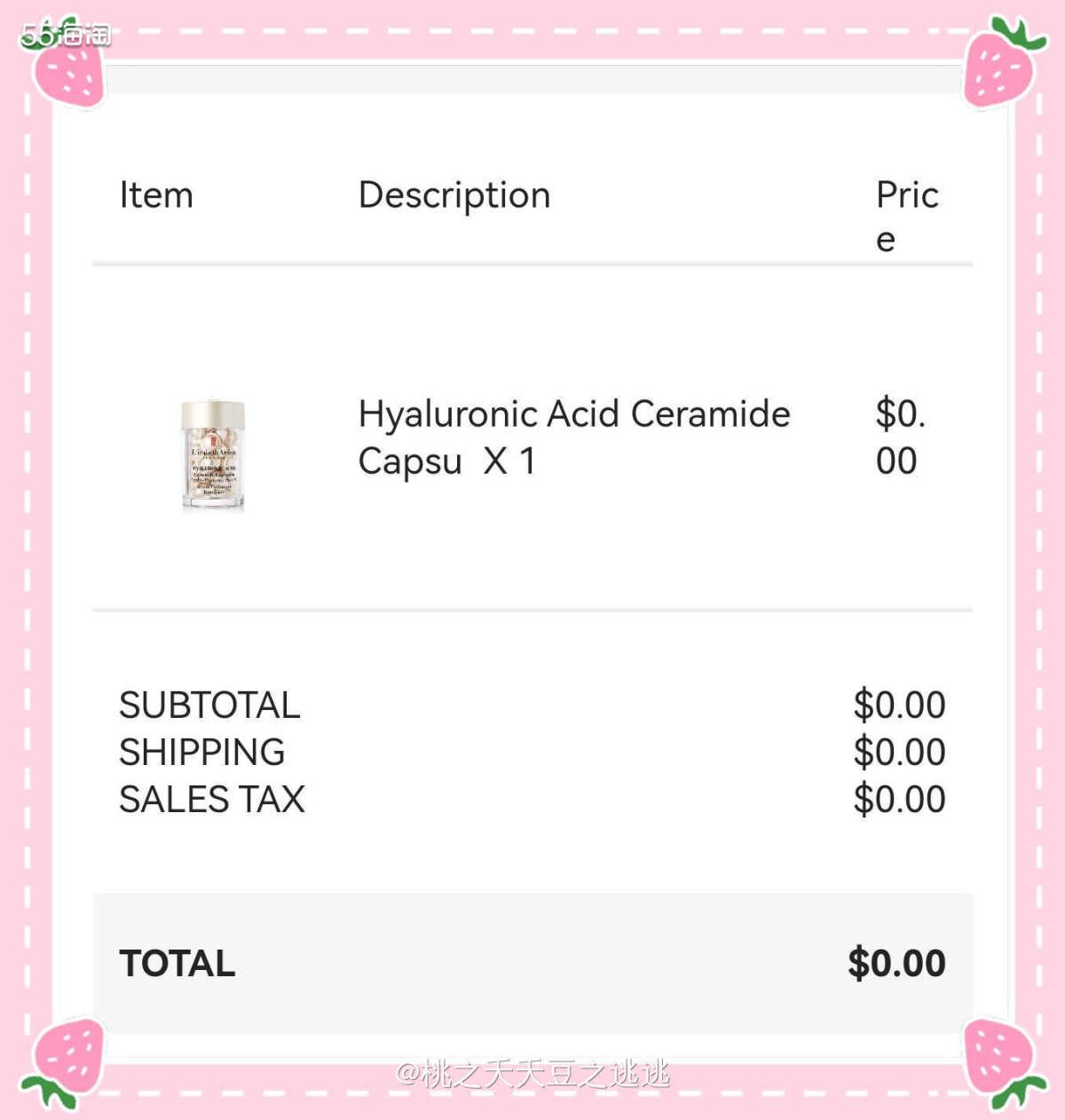The height and width of the screenshot is (1120, 1065).
Task: Click the SHIPPING amount $0.00
Action: (899, 753)
